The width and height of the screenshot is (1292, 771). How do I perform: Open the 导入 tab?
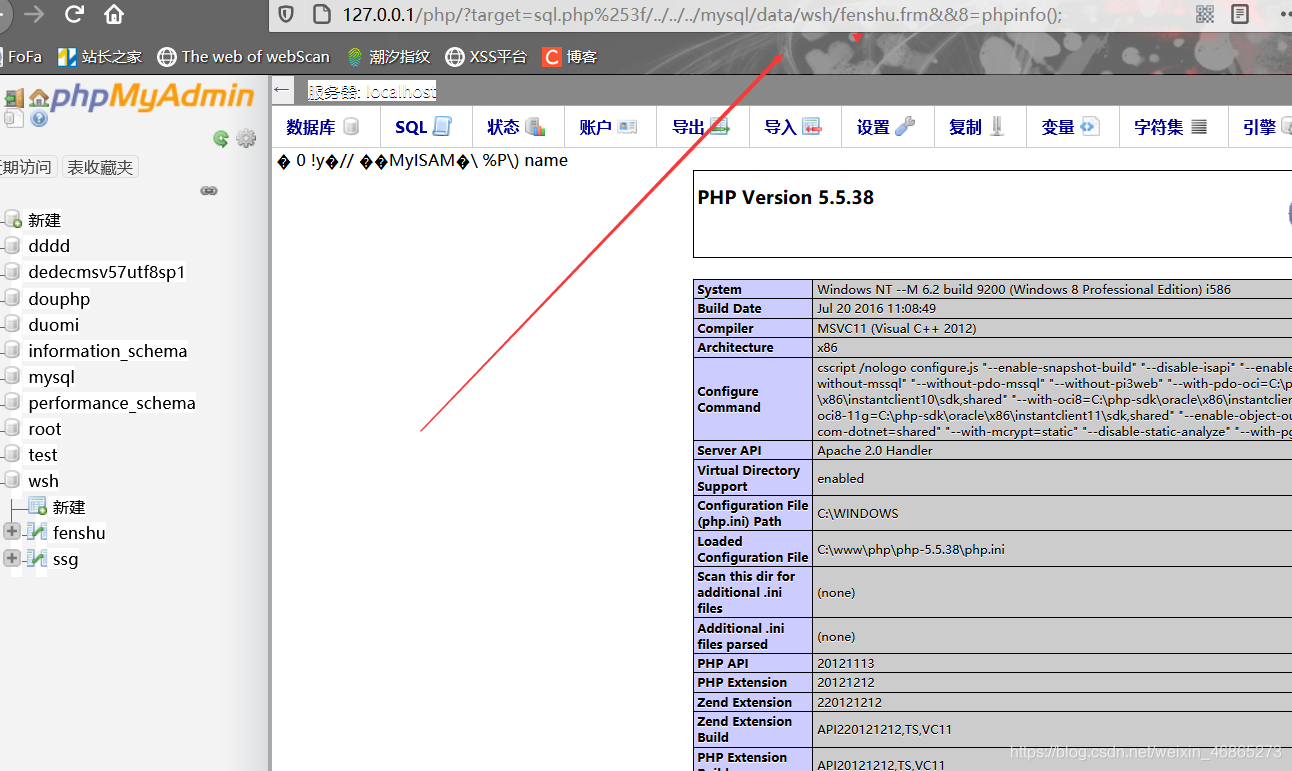(793, 127)
